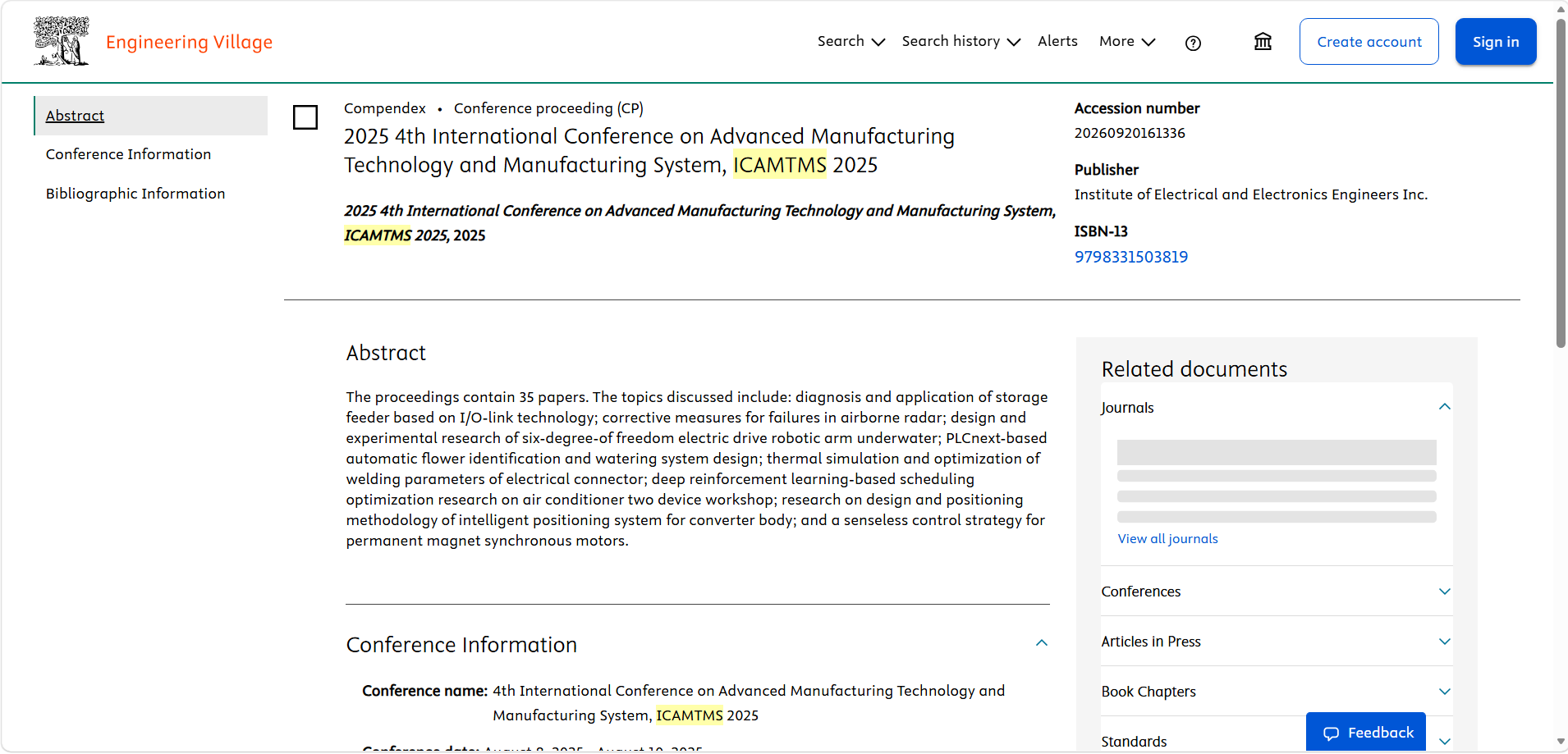The width and height of the screenshot is (1568, 754).
Task: Open the Search dropdown menu
Action: tap(850, 42)
